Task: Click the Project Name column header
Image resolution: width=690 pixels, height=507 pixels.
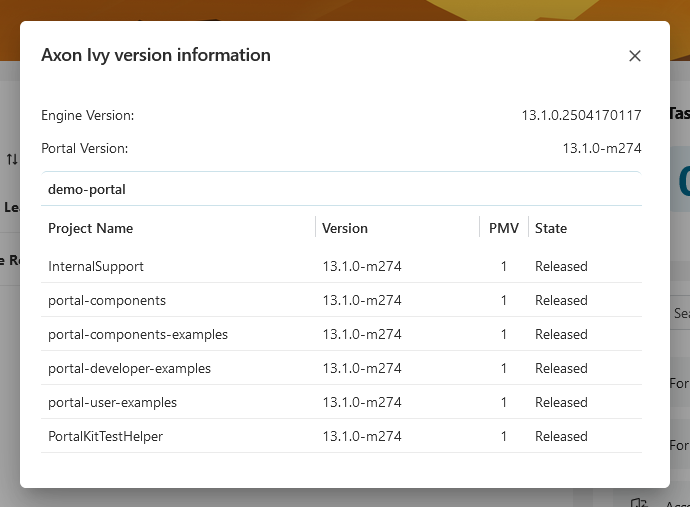Action: pyautogui.click(x=91, y=228)
